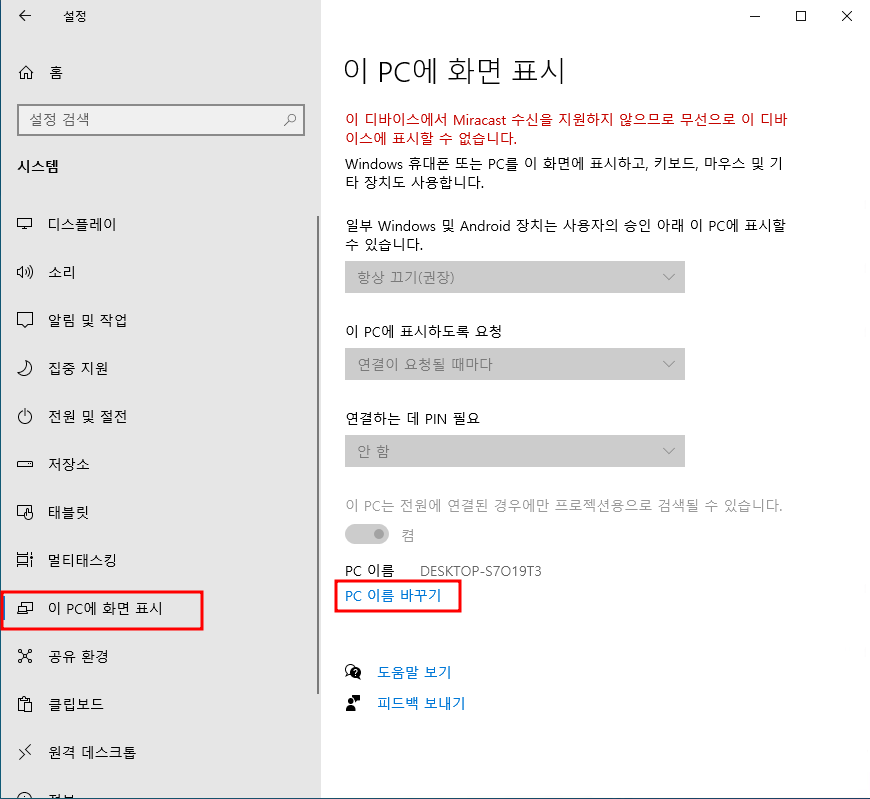Click the Storage drive icon
Screen dimensions: 870x799
click(26, 465)
